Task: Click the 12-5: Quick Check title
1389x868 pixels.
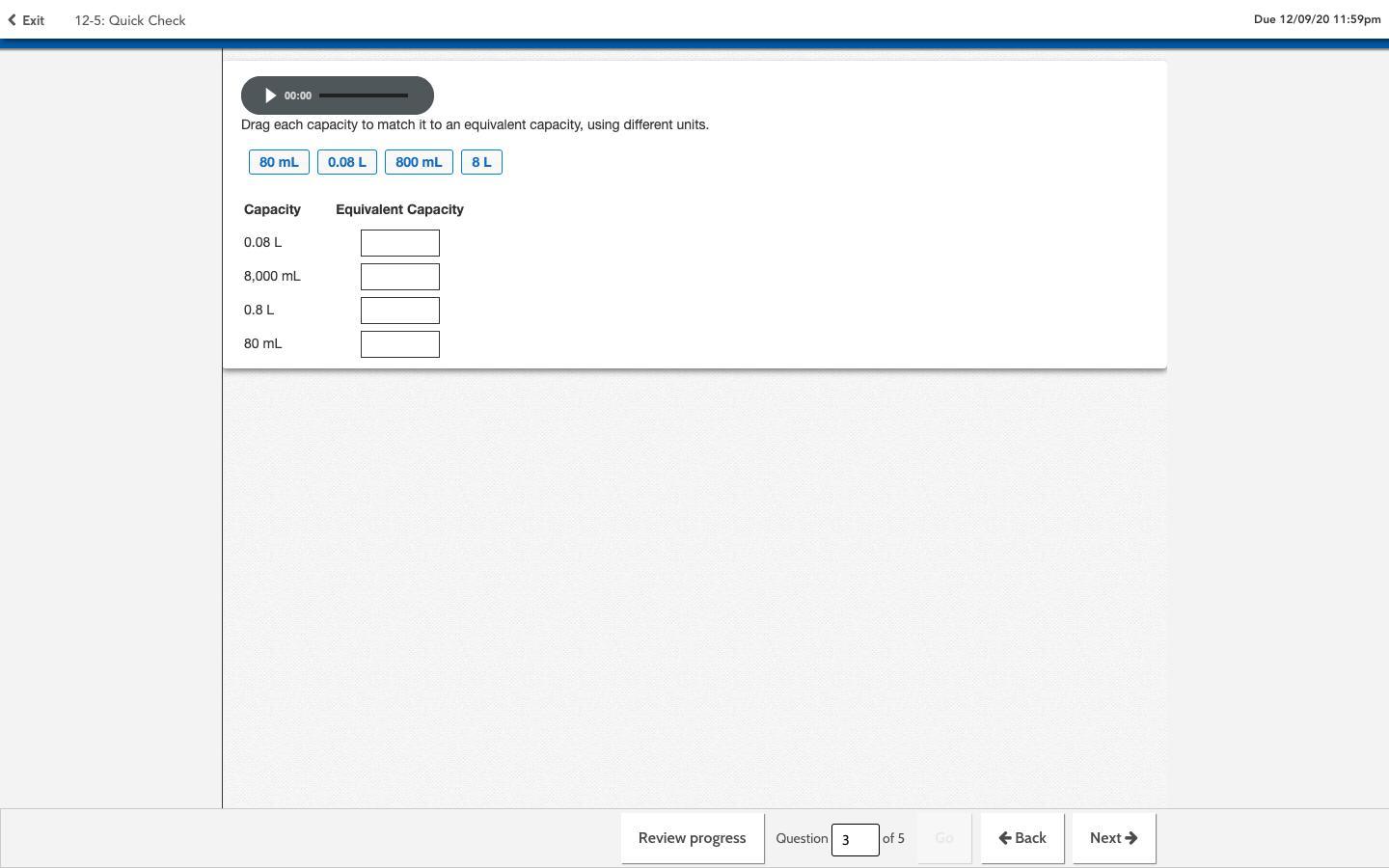Action: point(130,20)
